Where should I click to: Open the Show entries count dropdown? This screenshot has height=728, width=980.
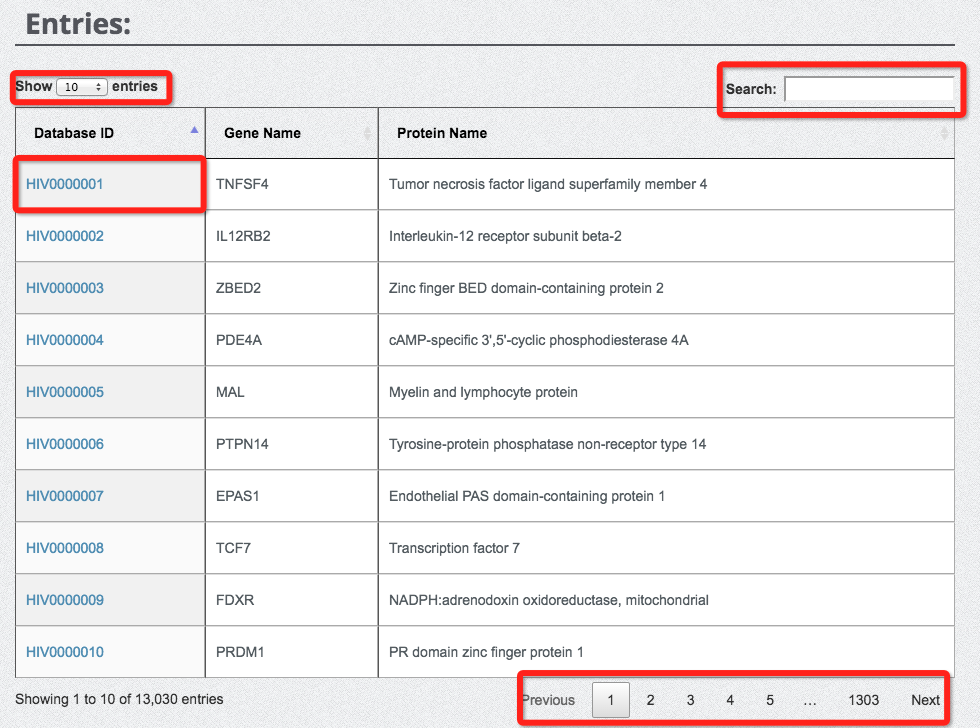pyautogui.click(x=82, y=87)
